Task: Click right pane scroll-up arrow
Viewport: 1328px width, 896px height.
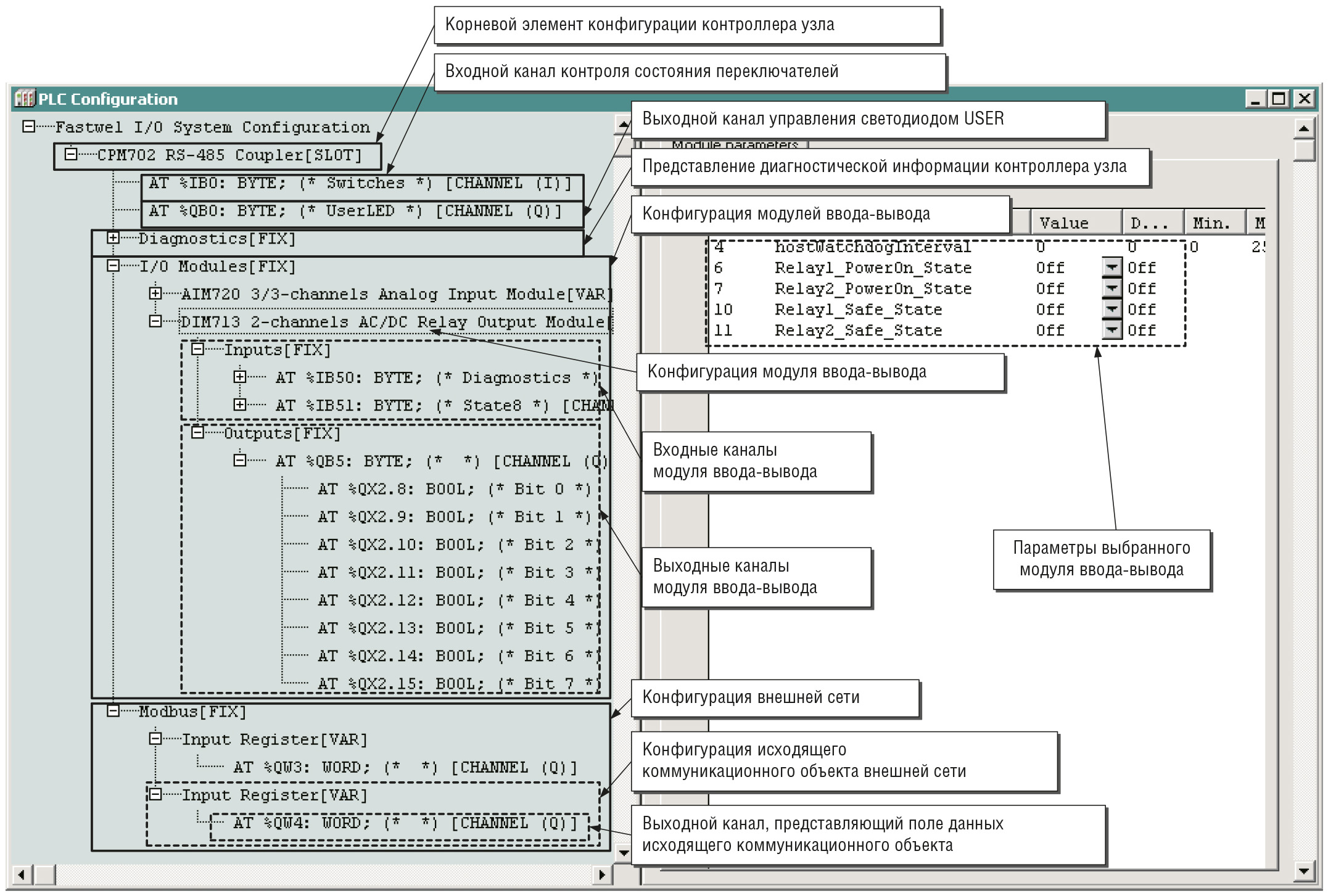Action: tap(1303, 128)
